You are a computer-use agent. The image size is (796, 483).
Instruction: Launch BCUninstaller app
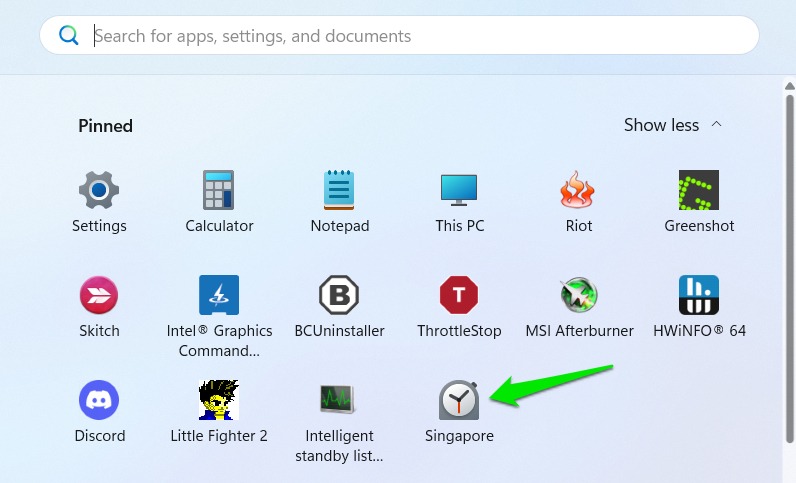[339, 295]
